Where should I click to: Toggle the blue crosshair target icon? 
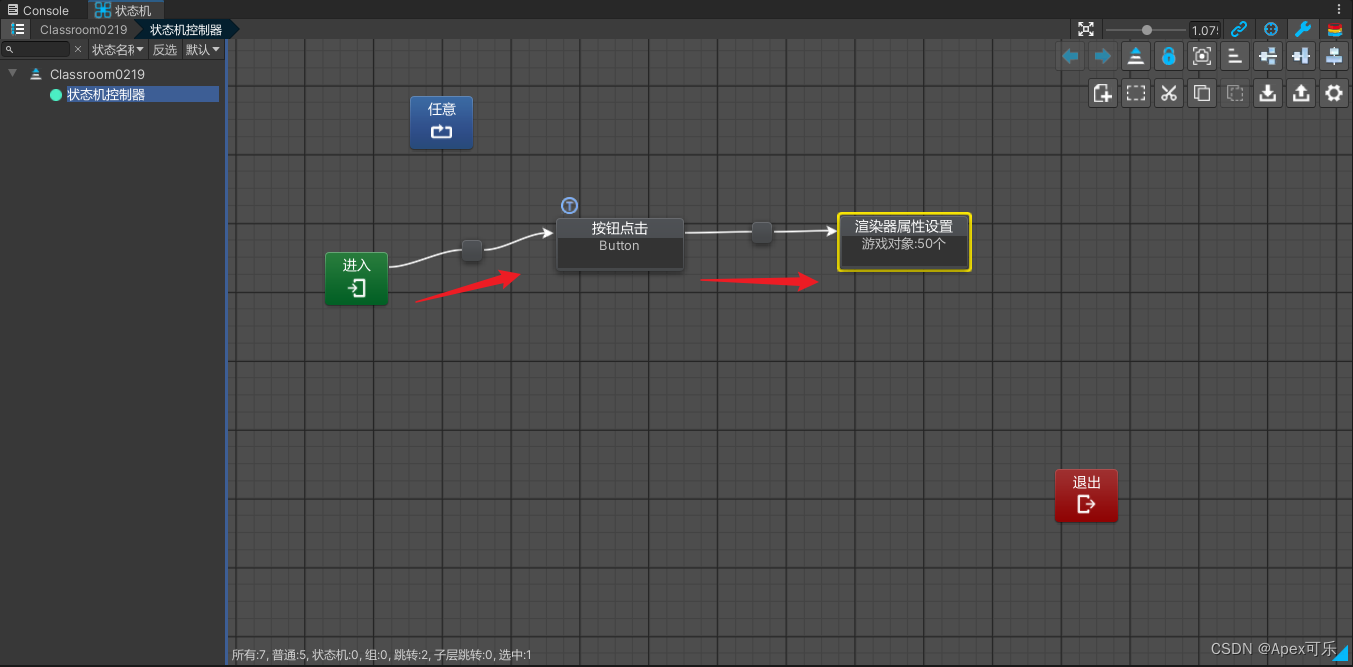[1271, 29]
